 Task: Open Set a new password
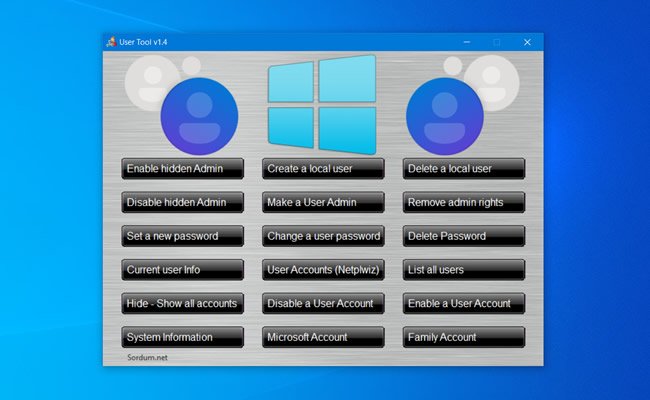pyautogui.click(x=182, y=236)
